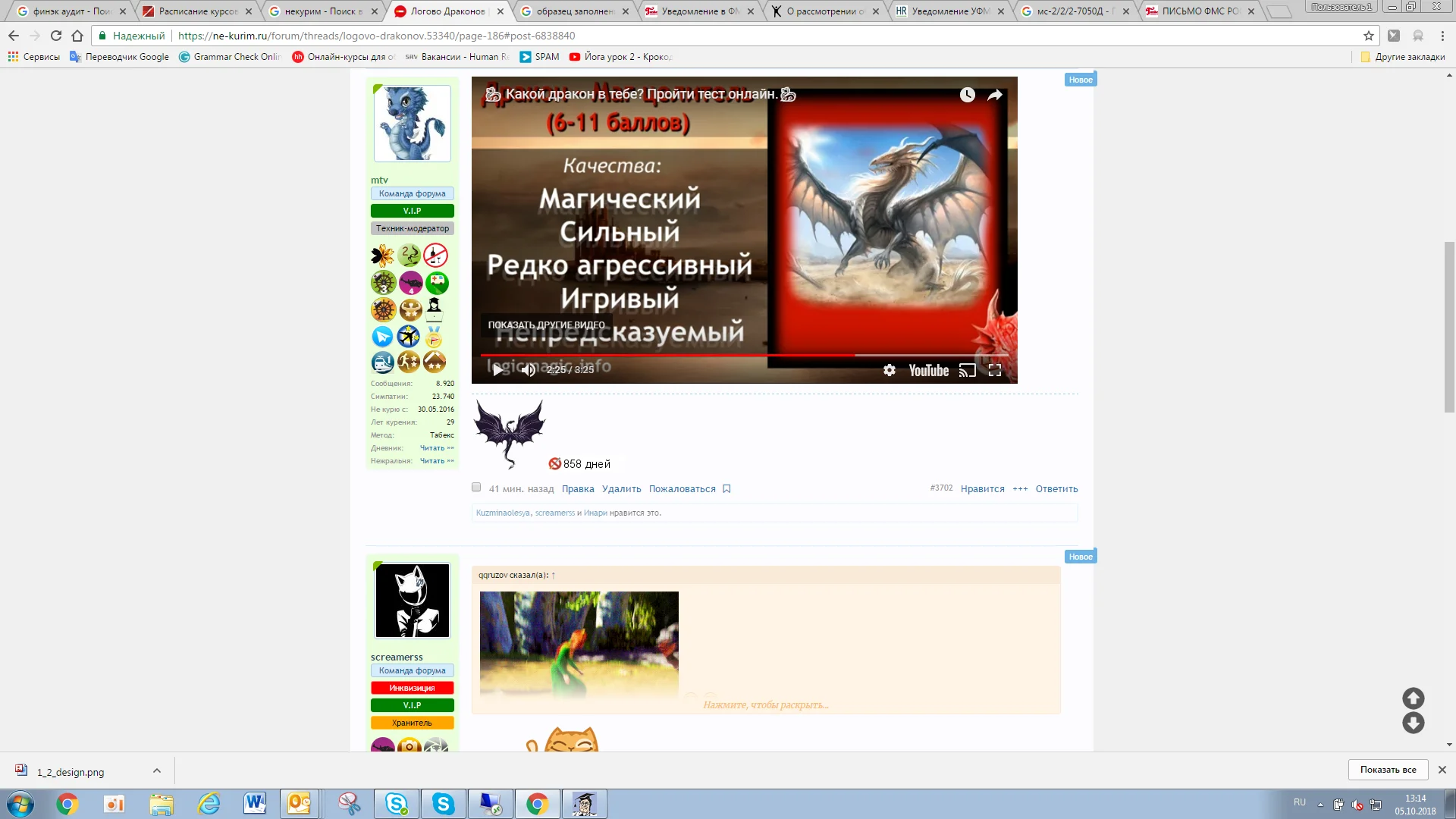Tick the post selection checkbox
The width and height of the screenshot is (1456, 819).
[x=476, y=488]
